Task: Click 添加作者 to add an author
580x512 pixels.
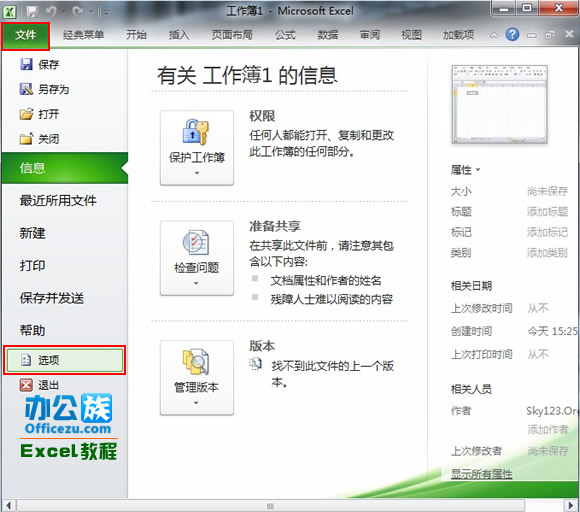Action: click(x=547, y=430)
